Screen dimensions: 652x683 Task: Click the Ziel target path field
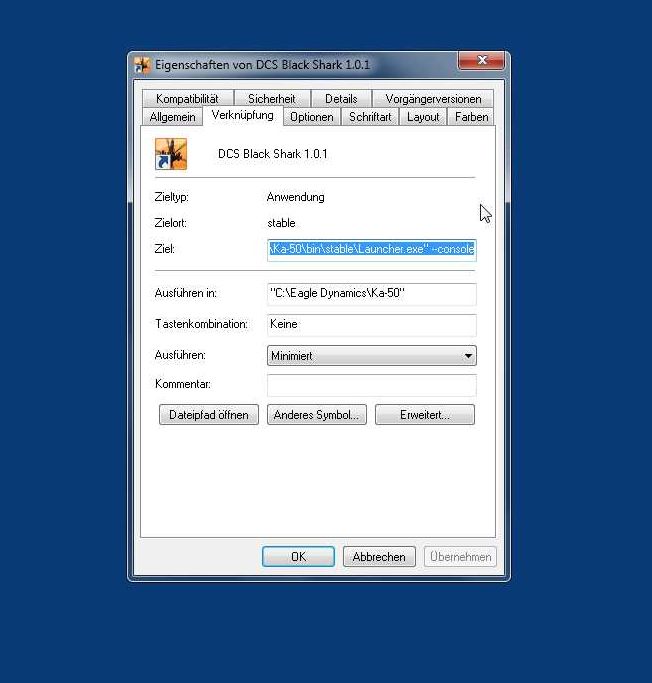click(x=372, y=250)
